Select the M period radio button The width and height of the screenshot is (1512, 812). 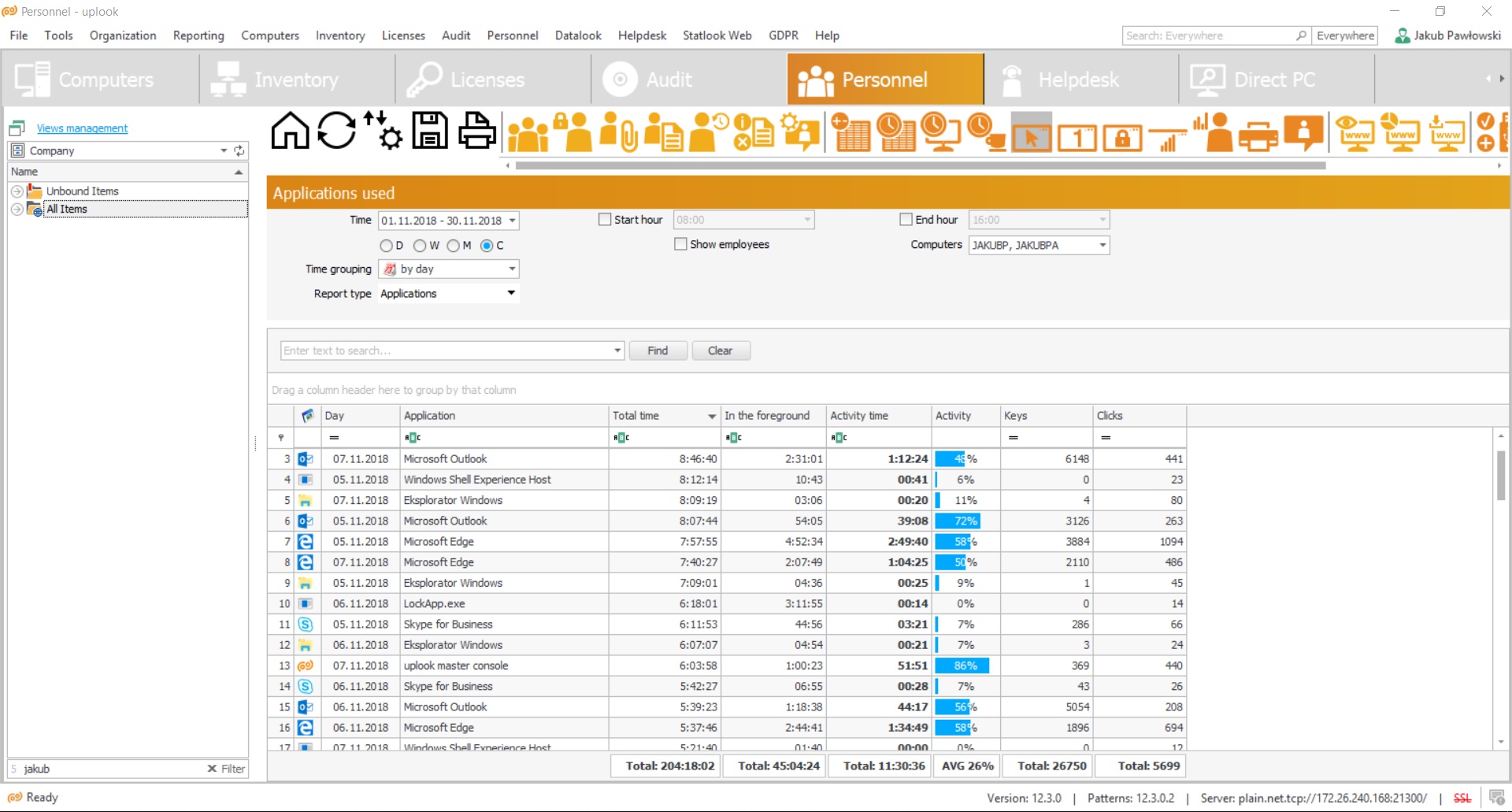(x=453, y=246)
